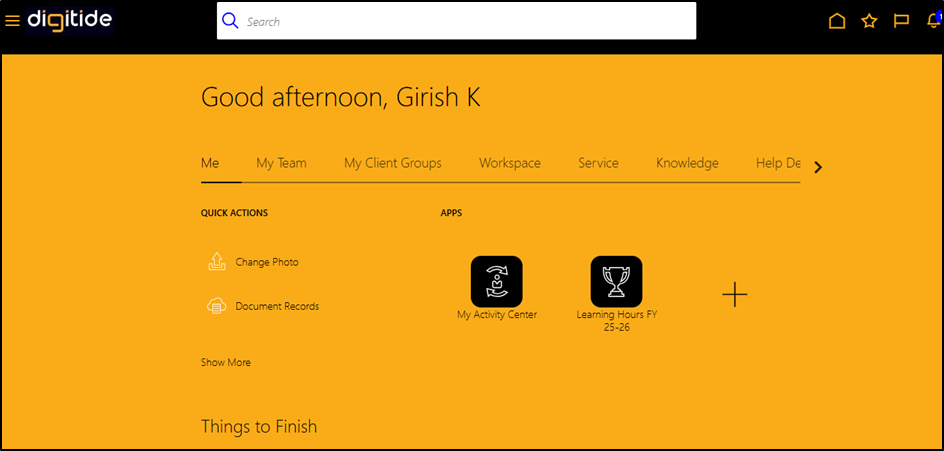Go to Home via house icon
Viewport: 944px width, 451px height.
[837, 21]
